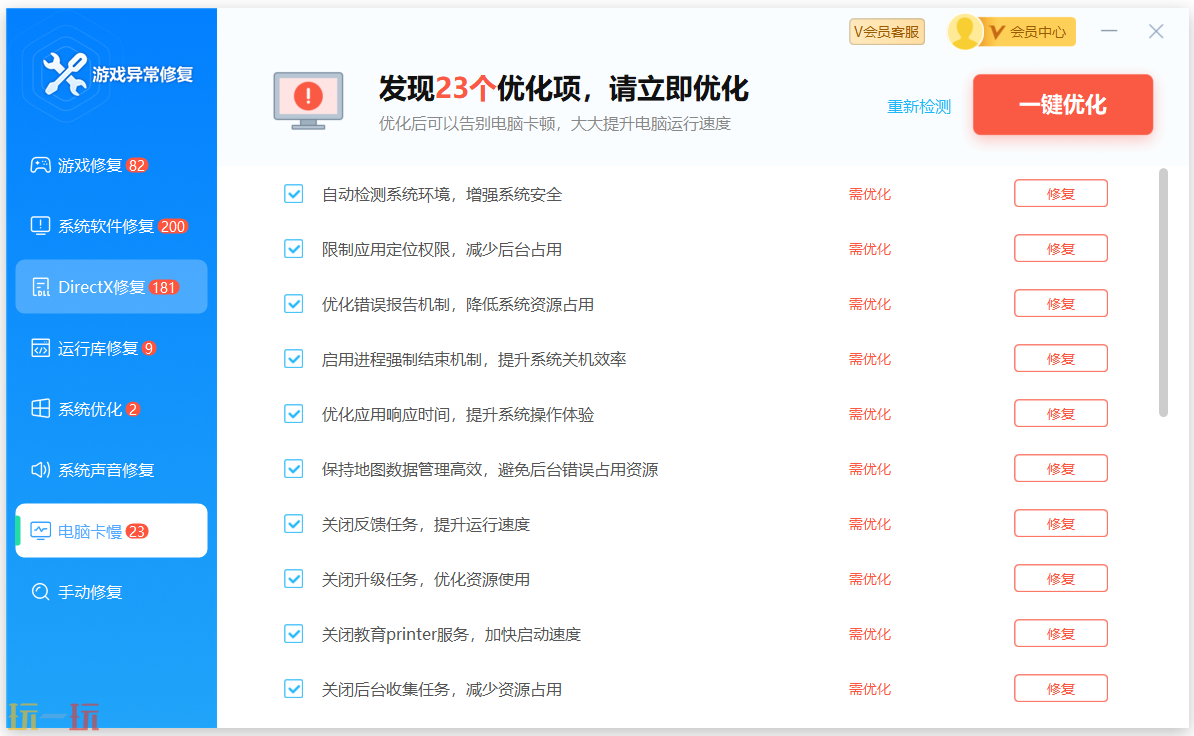The height and width of the screenshot is (736, 1194).
Task: Open V会员客服 support
Action: coord(886,31)
